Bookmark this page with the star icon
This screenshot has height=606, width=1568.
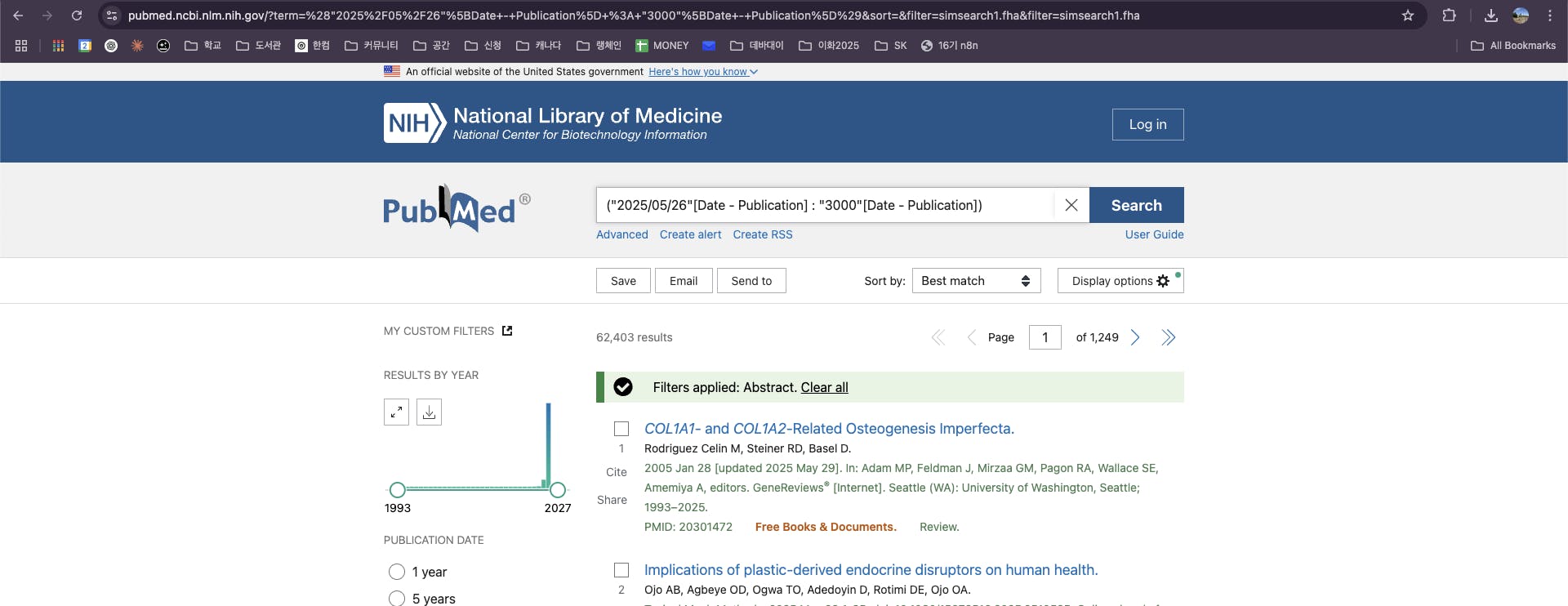coord(1408,16)
